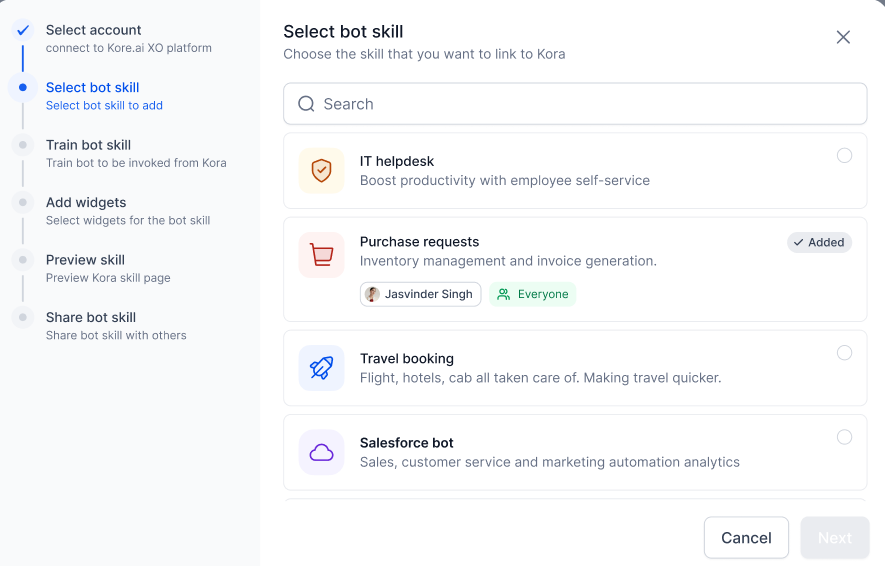Select the Salesforce bot radio button
This screenshot has width=885, height=566.
[x=844, y=437]
